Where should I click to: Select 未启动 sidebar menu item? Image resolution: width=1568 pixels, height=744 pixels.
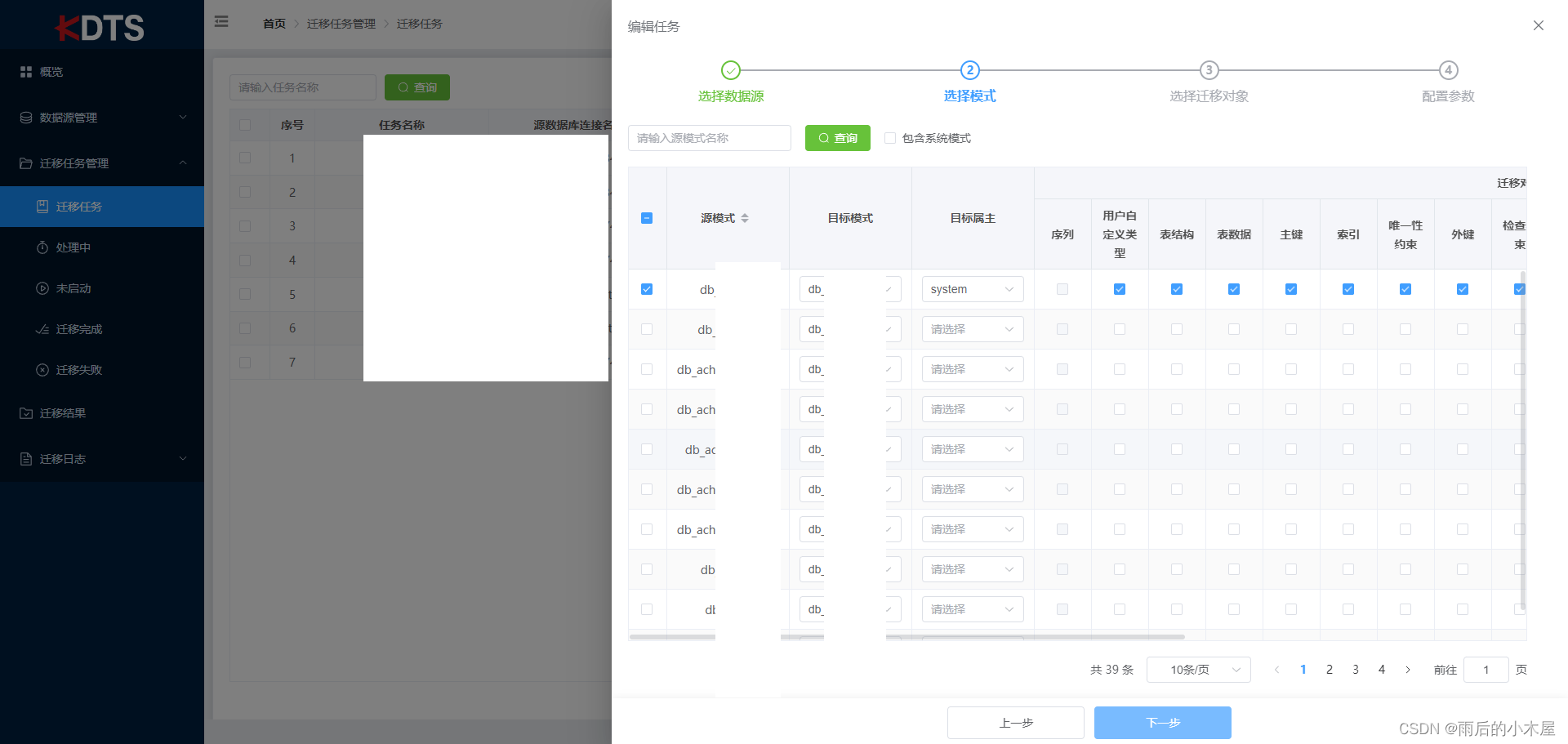tap(102, 288)
